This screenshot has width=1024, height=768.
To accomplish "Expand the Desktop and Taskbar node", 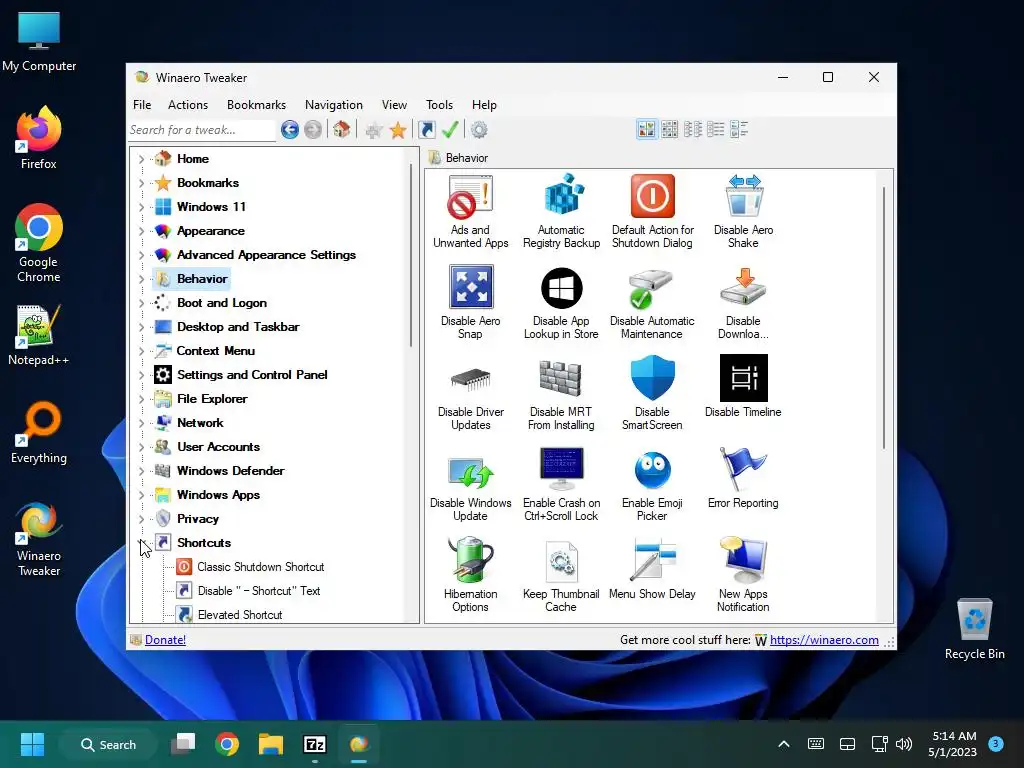I will (141, 327).
